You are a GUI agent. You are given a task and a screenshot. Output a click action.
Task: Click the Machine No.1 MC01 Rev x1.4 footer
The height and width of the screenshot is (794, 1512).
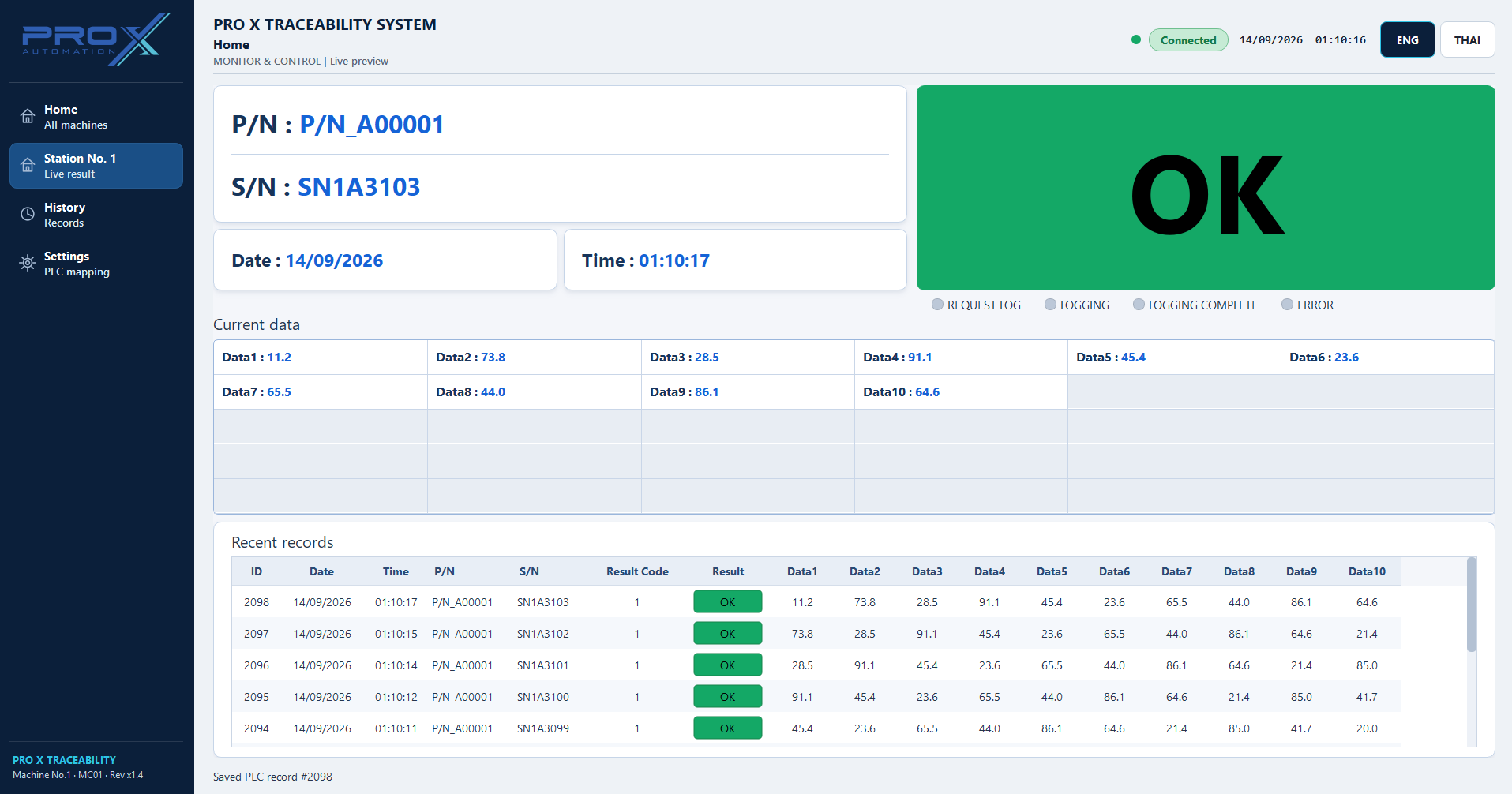pyautogui.click(x=78, y=775)
